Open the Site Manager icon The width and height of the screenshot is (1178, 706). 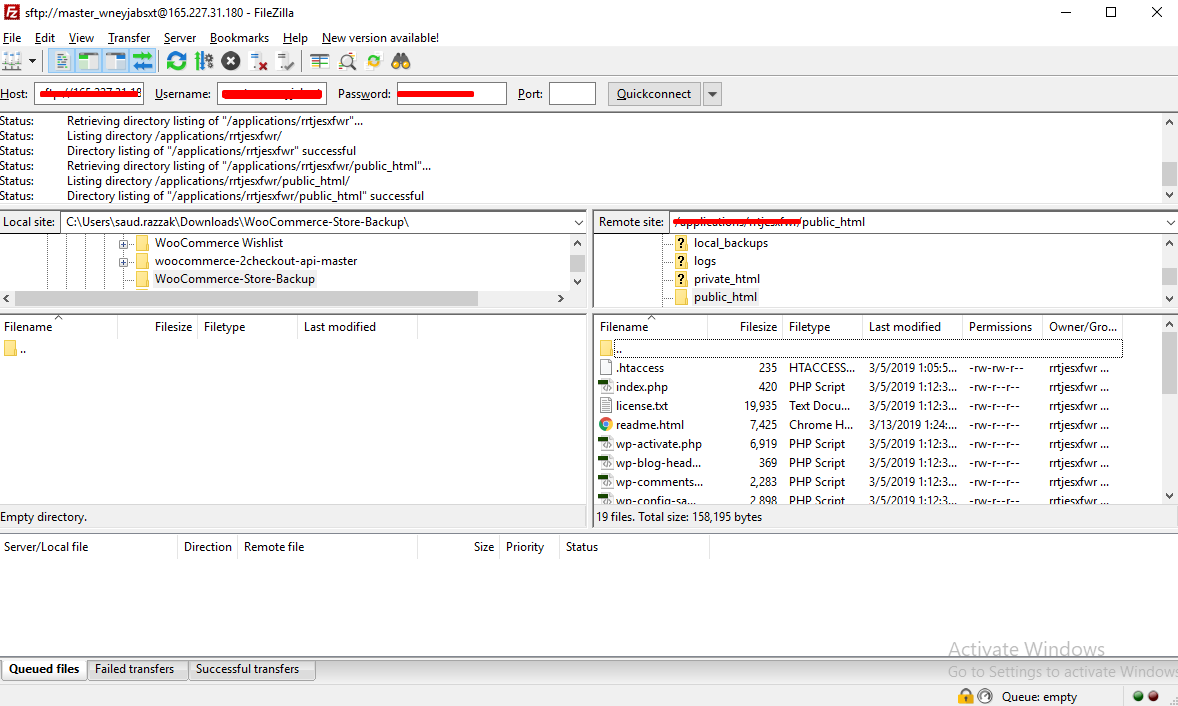[x=12, y=62]
